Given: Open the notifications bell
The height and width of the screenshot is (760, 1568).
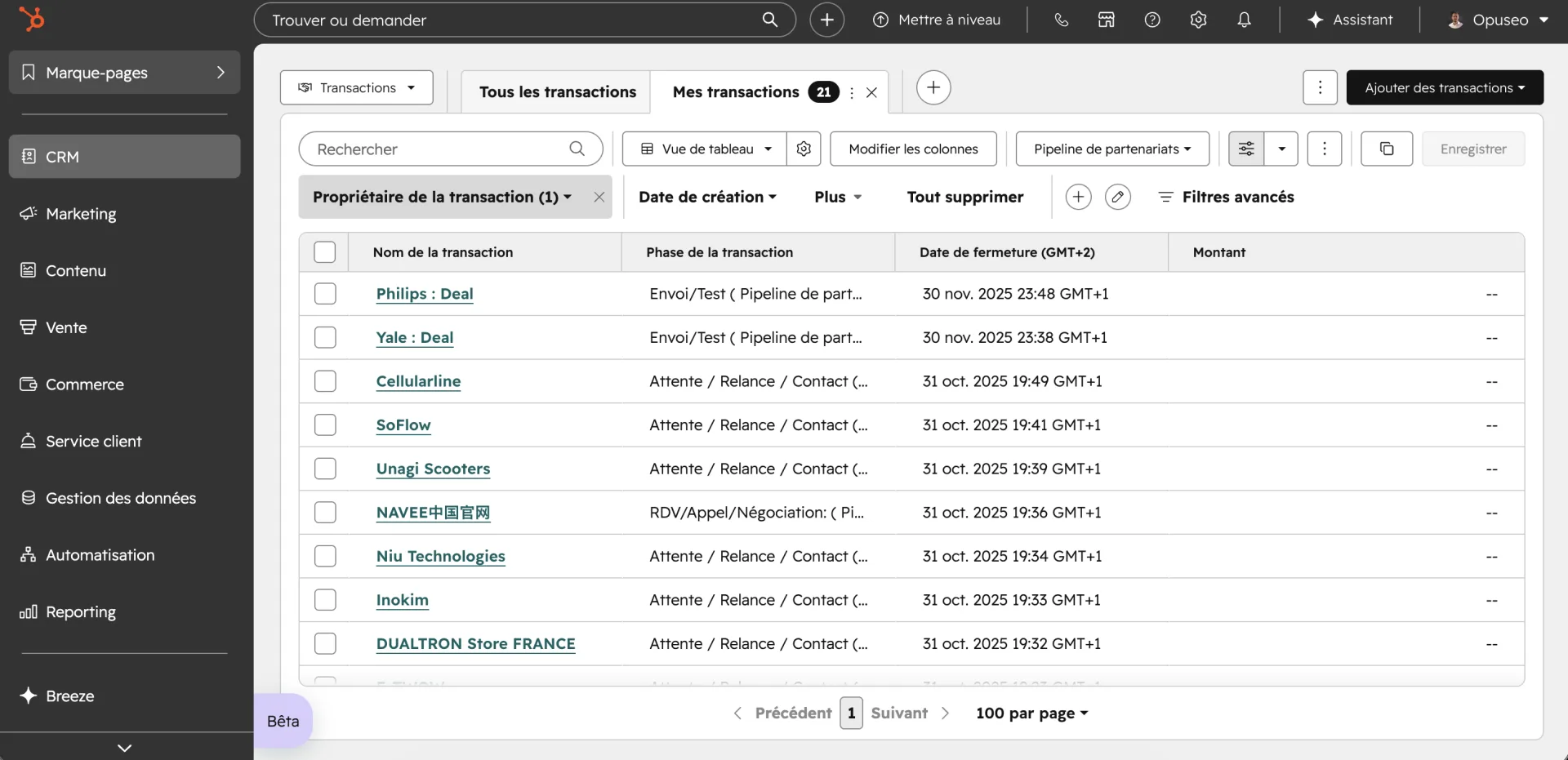Looking at the screenshot, I should [1243, 20].
